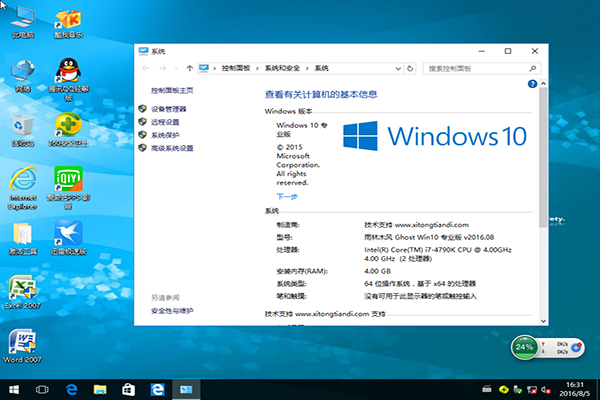Open Internet Explorer from the taskbar
The width and height of the screenshot is (600, 400).
coord(157,390)
